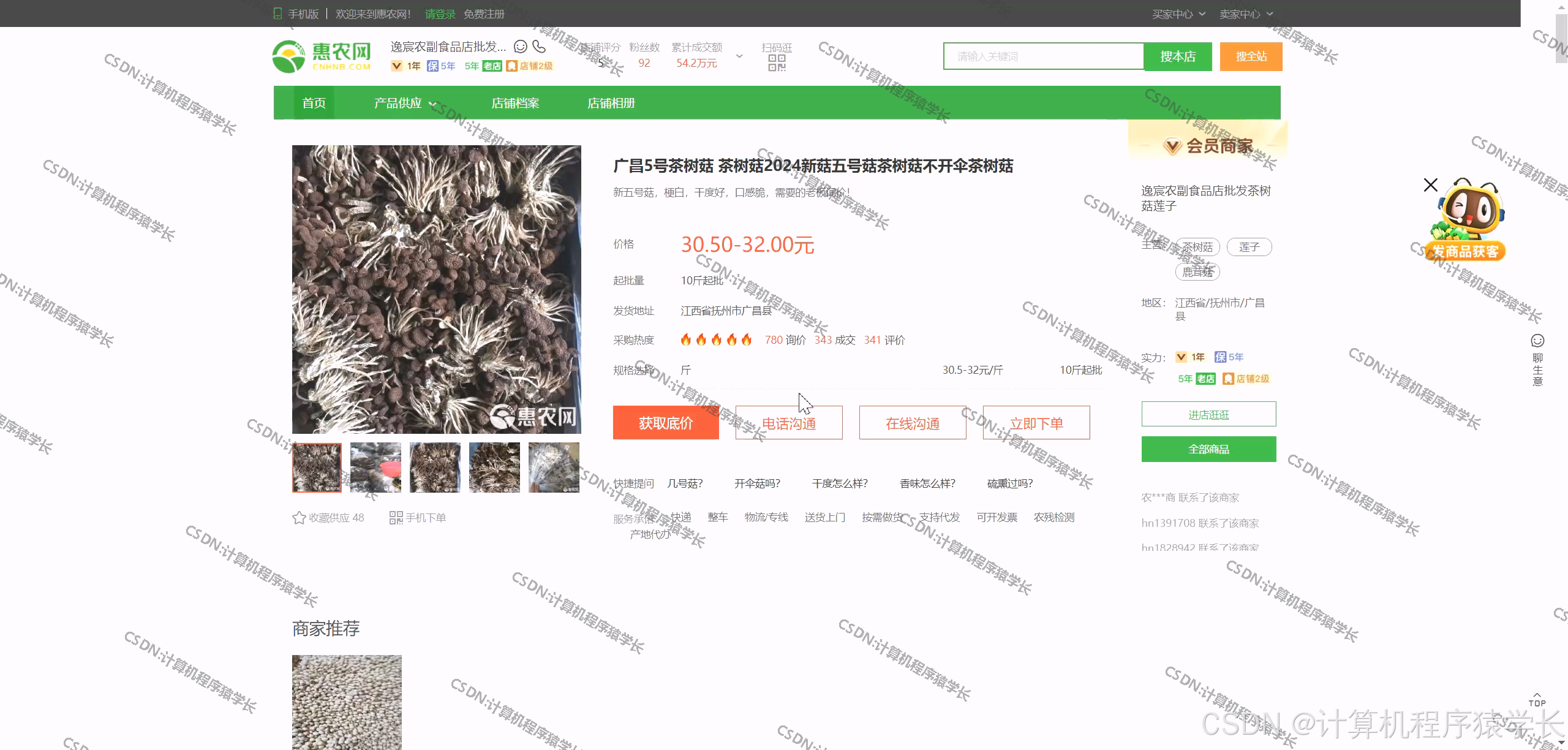This screenshot has width=1568, height=750.
Task: Click the 进店逛逛 button
Action: click(x=1208, y=414)
